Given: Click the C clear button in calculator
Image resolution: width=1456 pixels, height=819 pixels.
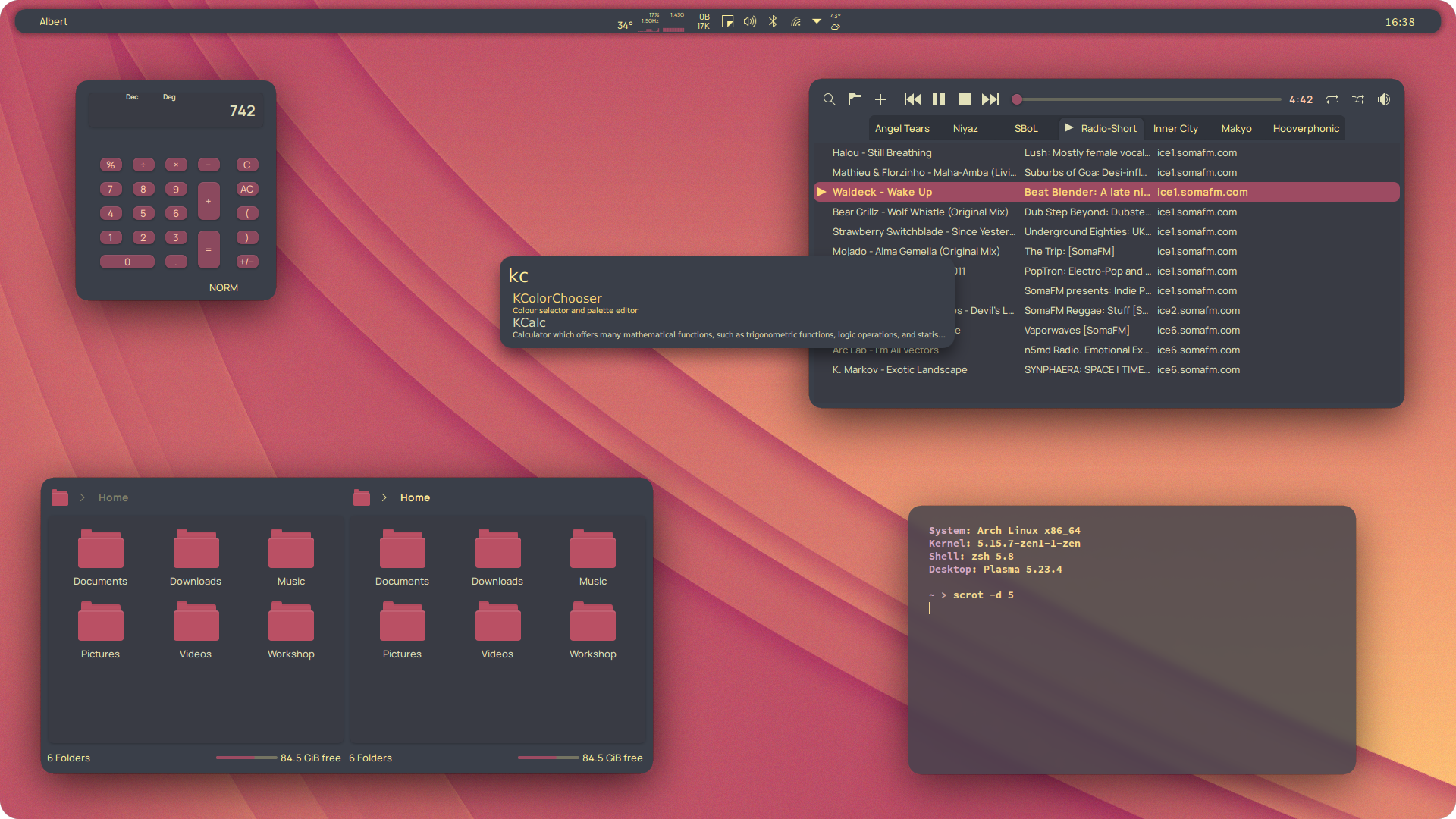Looking at the screenshot, I should (247, 165).
